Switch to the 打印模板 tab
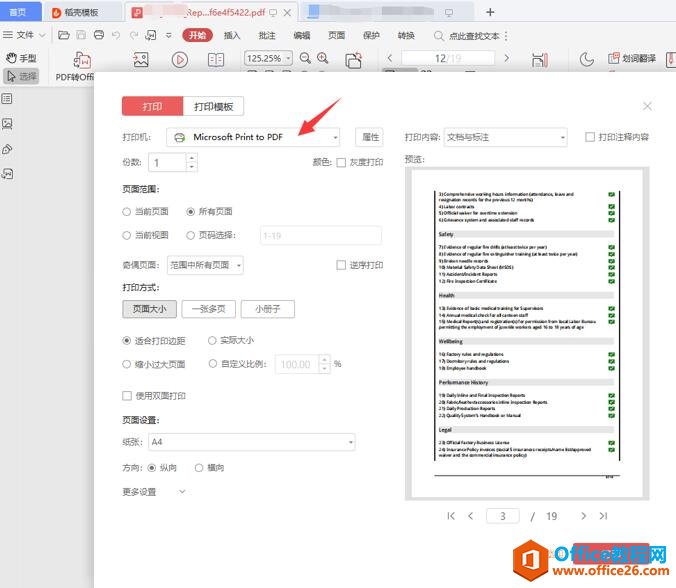The image size is (676, 588). coord(213,106)
